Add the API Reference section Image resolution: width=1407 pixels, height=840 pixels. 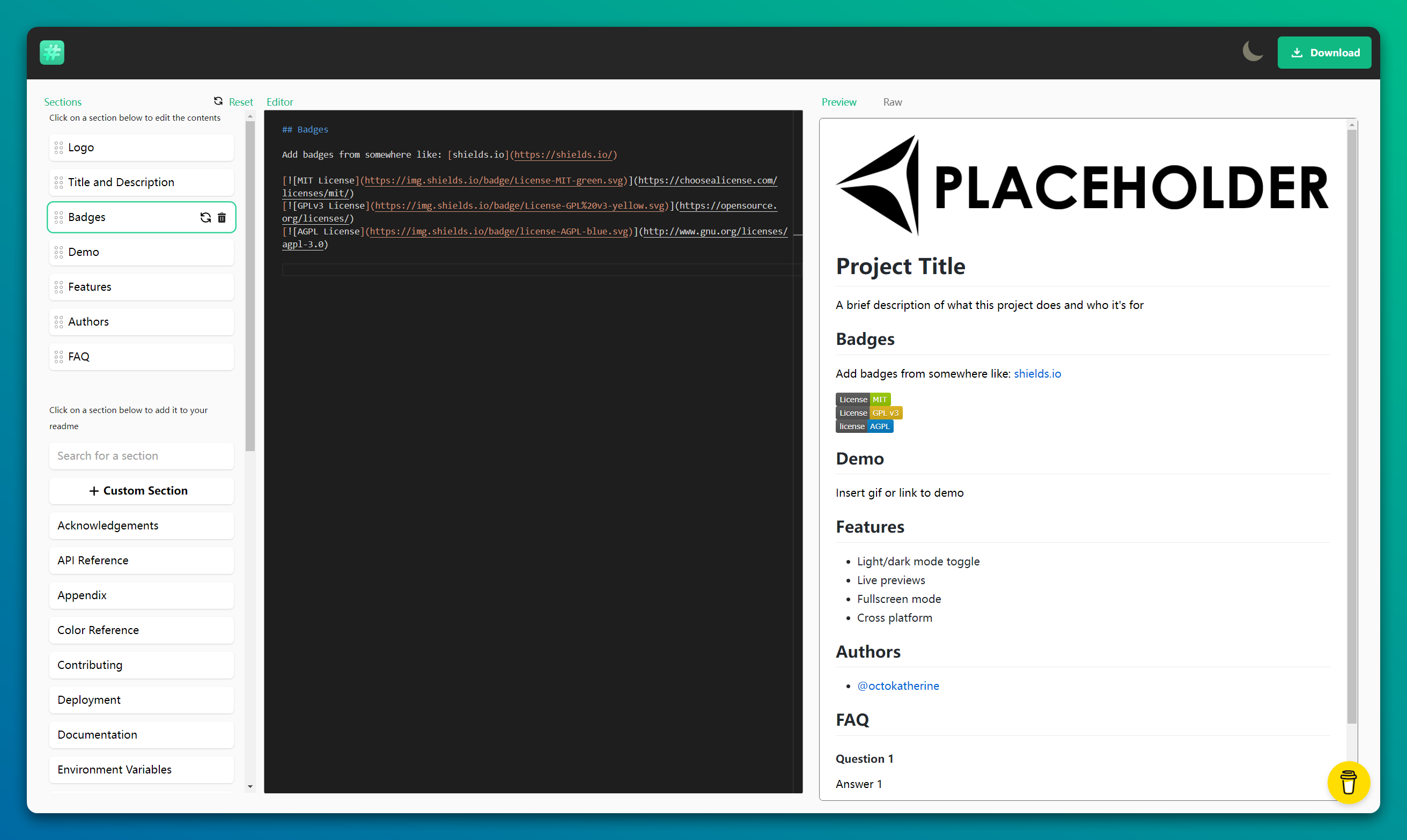click(142, 561)
